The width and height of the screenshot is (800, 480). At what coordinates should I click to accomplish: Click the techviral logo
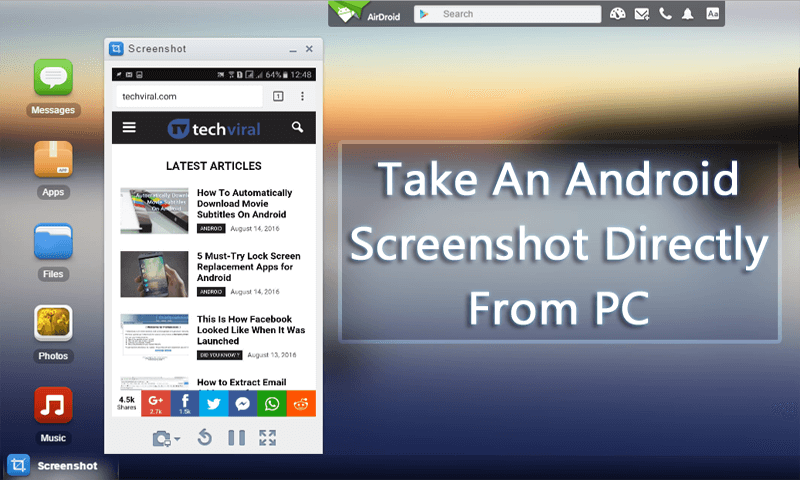click(214, 129)
